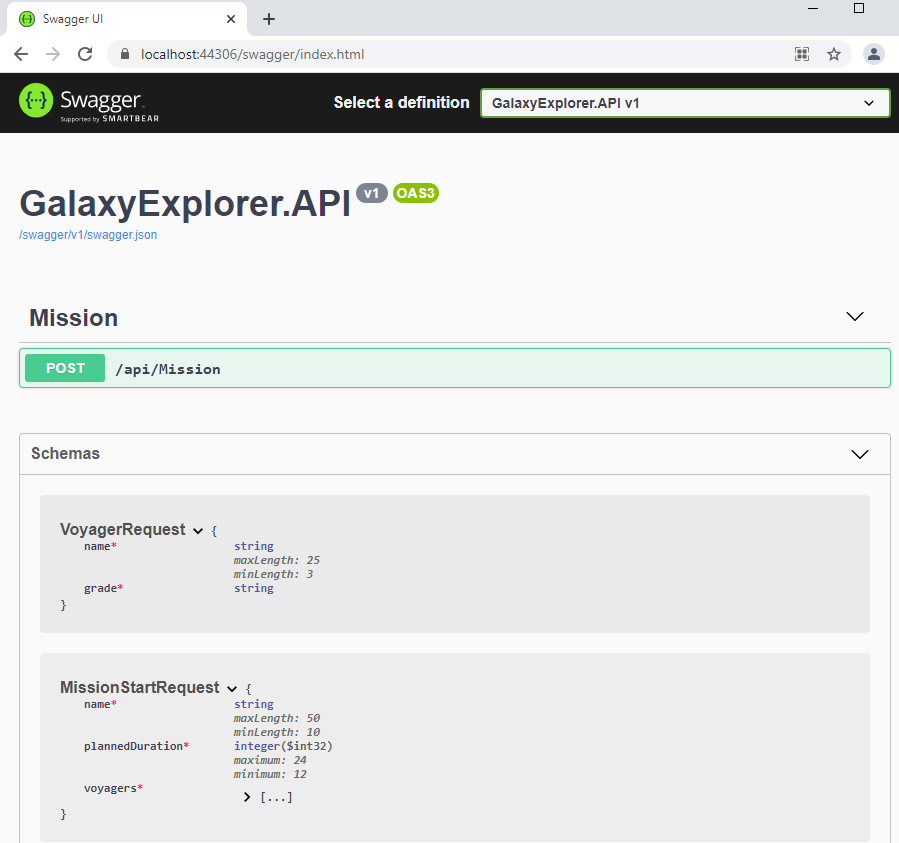Click the site info padlock icon
This screenshot has height=843, width=899.
click(126, 54)
